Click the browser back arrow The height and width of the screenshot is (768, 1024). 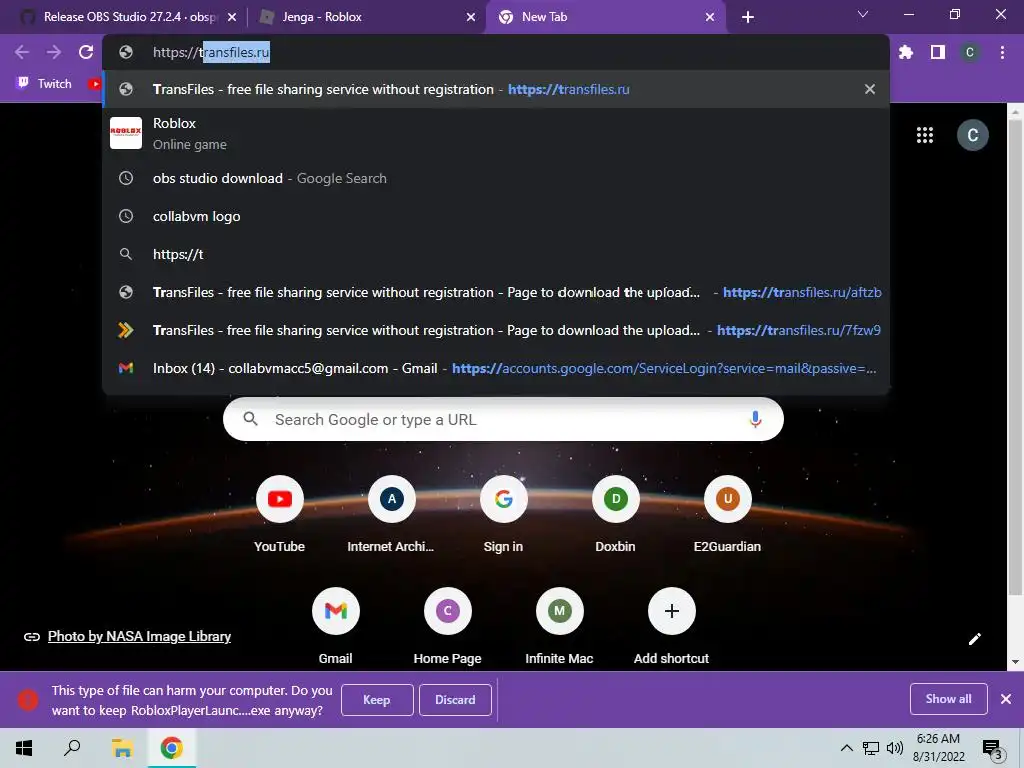click(x=22, y=52)
